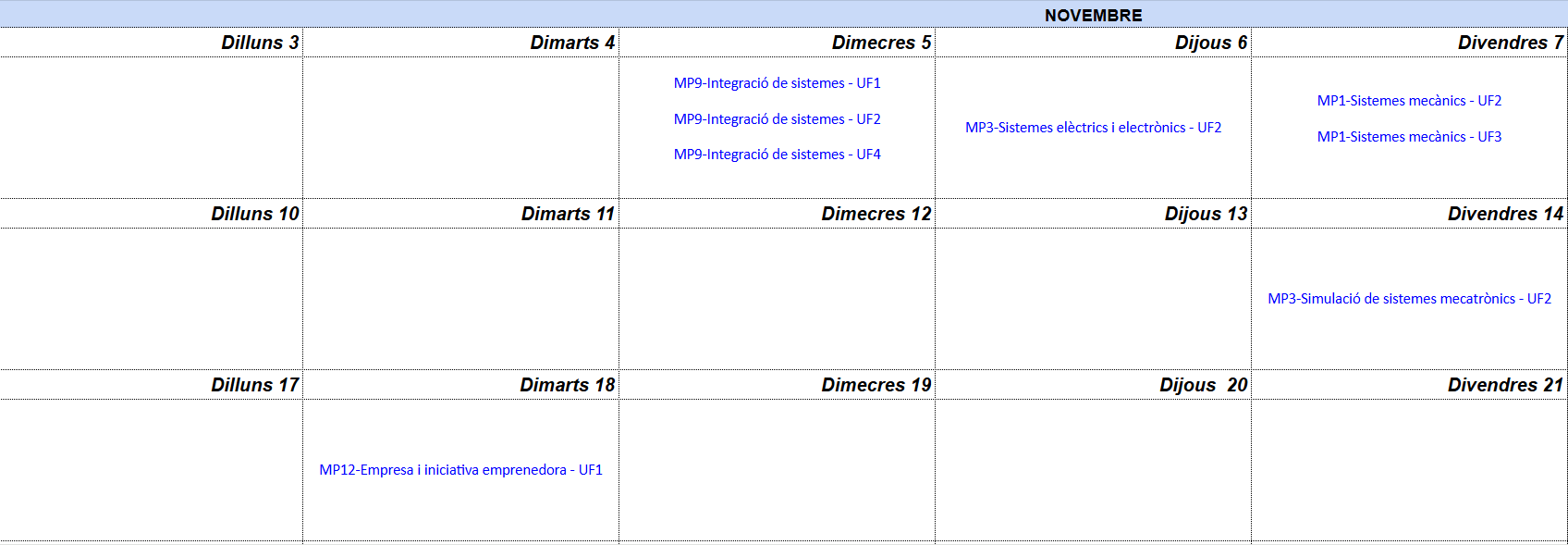The height and width of the screenshot is (545, 1568).
Task: Select the Divendres 21 day header
Action: [x=1505, y=385]
